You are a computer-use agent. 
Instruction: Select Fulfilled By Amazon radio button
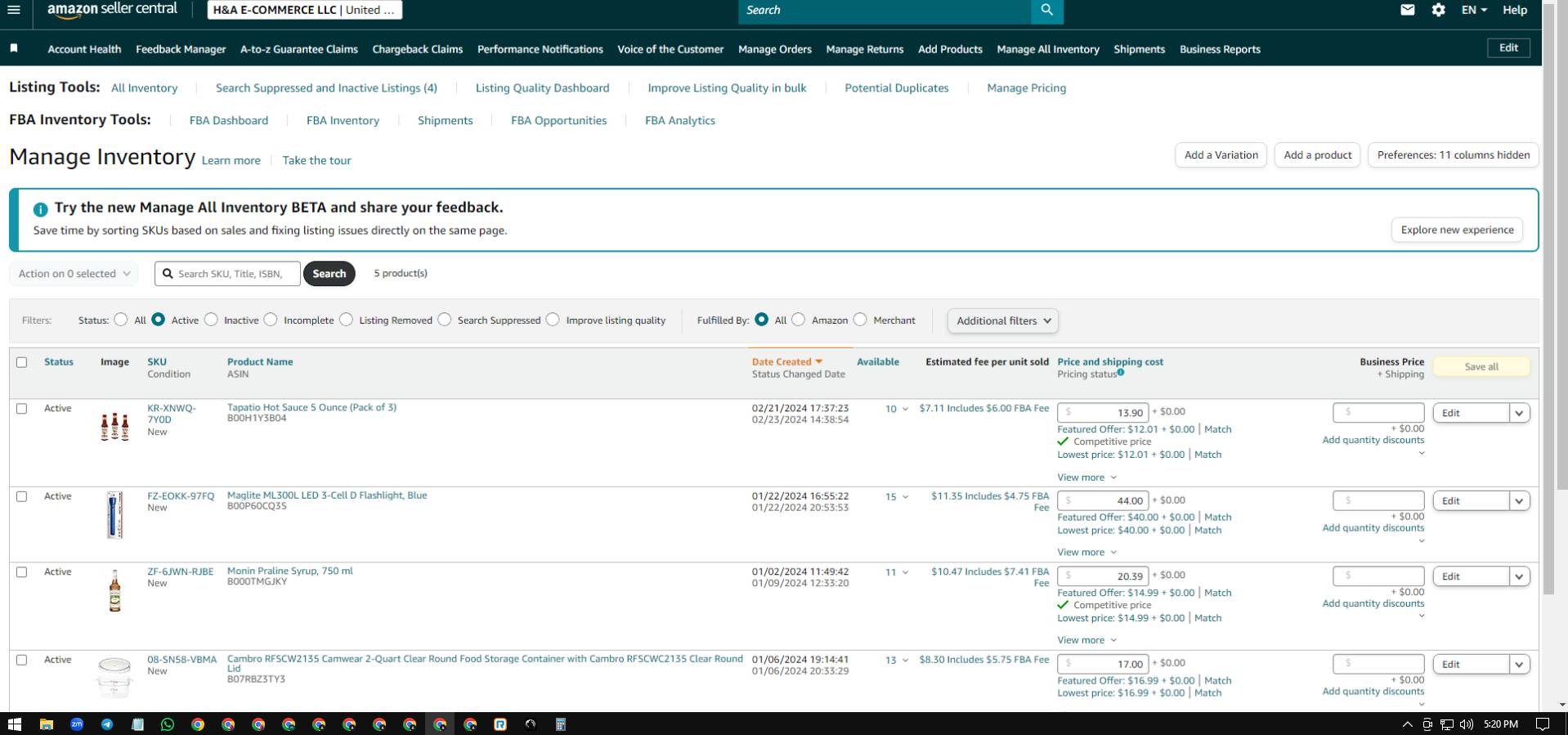(x=799, y=320)
